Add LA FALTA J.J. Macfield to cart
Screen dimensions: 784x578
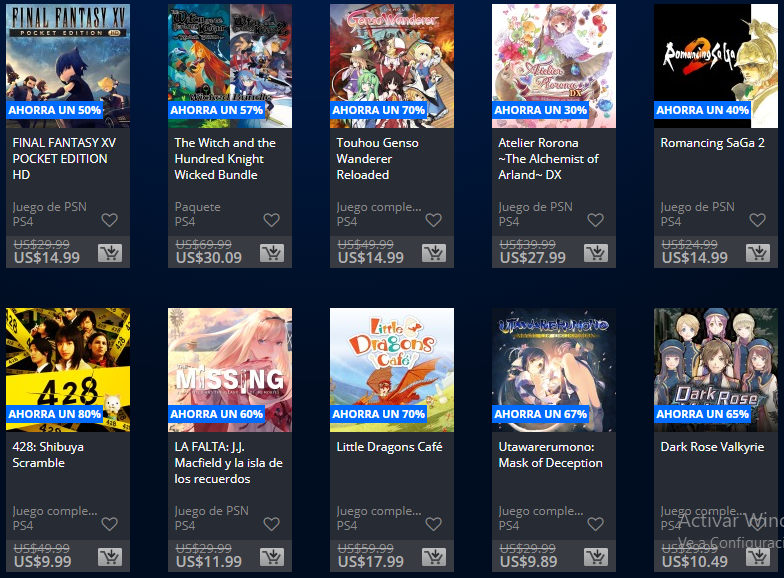pyautogui.click(x=272, y=557)
